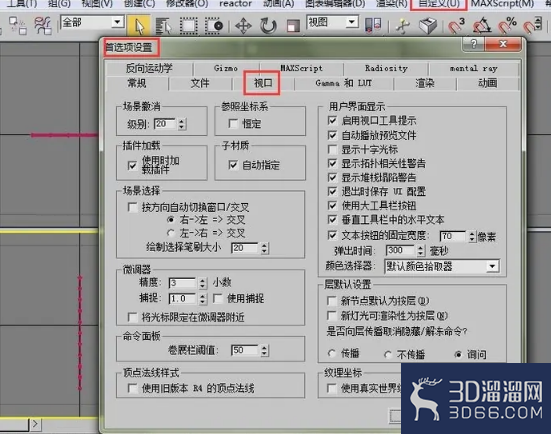Toggle the Percent Snap icon
Viewport: 551px width, 434px height.
[507, 26]
